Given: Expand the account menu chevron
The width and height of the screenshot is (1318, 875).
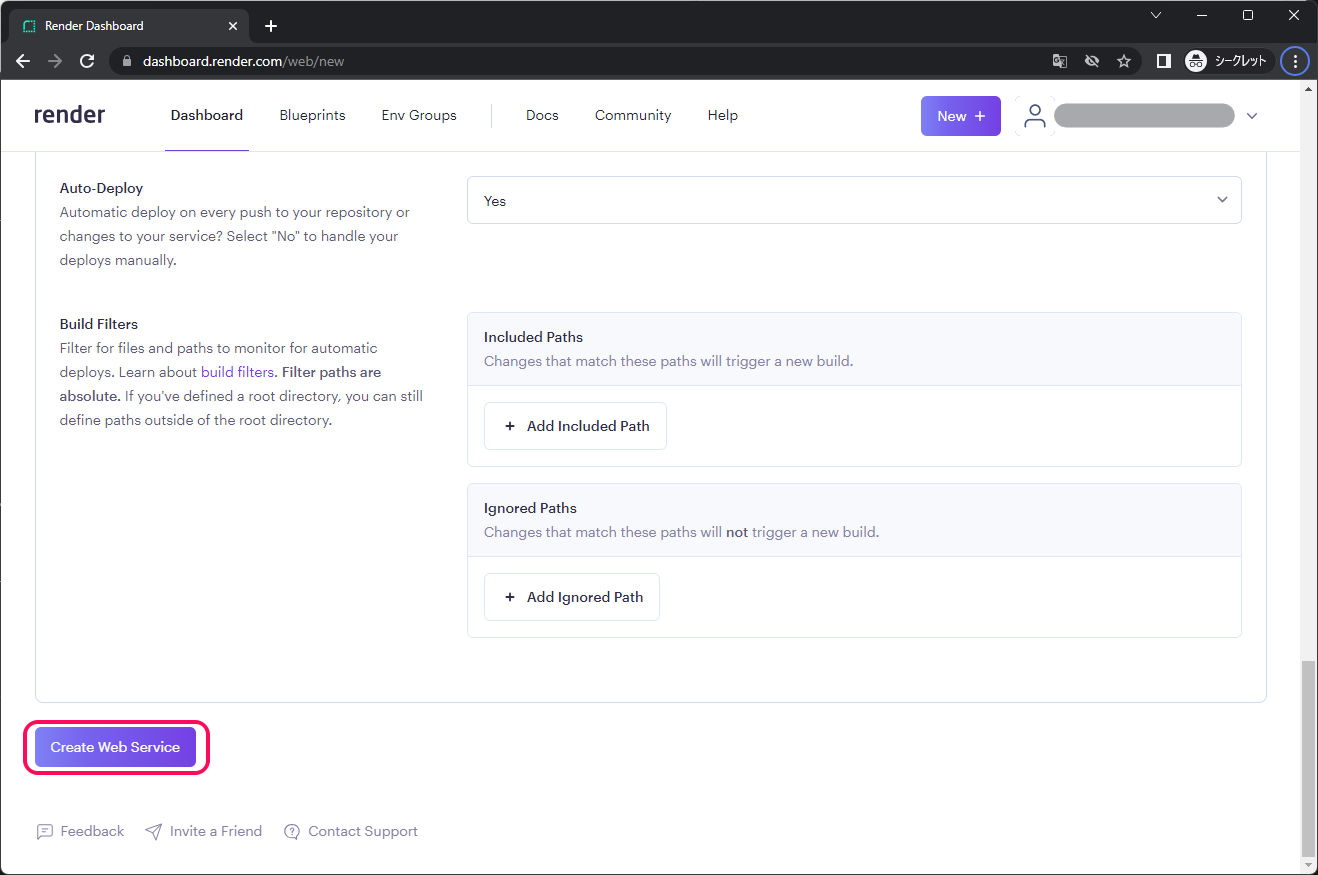Looking at the screenshot, I should click(x=1252, y=115).
